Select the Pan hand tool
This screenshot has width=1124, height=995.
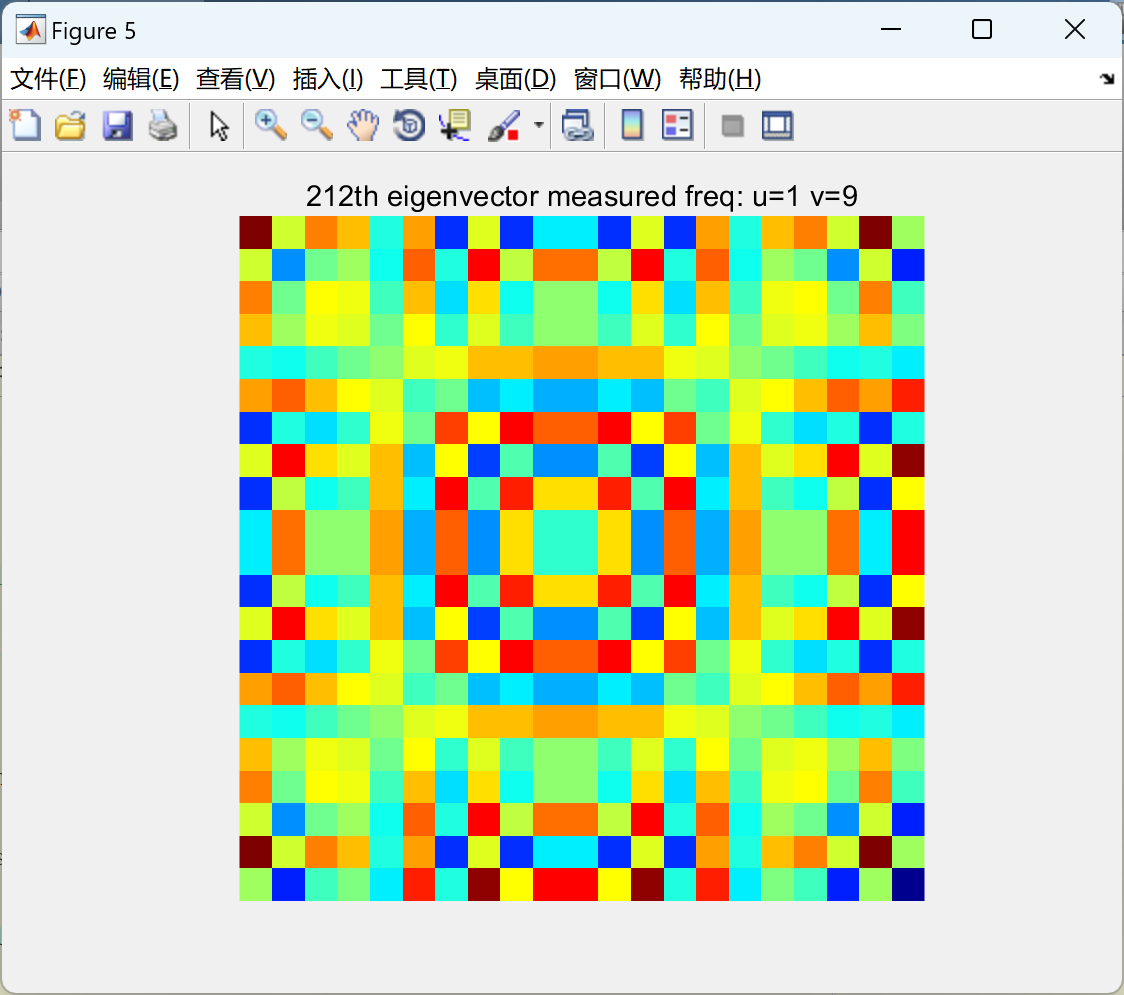(363, 125)
